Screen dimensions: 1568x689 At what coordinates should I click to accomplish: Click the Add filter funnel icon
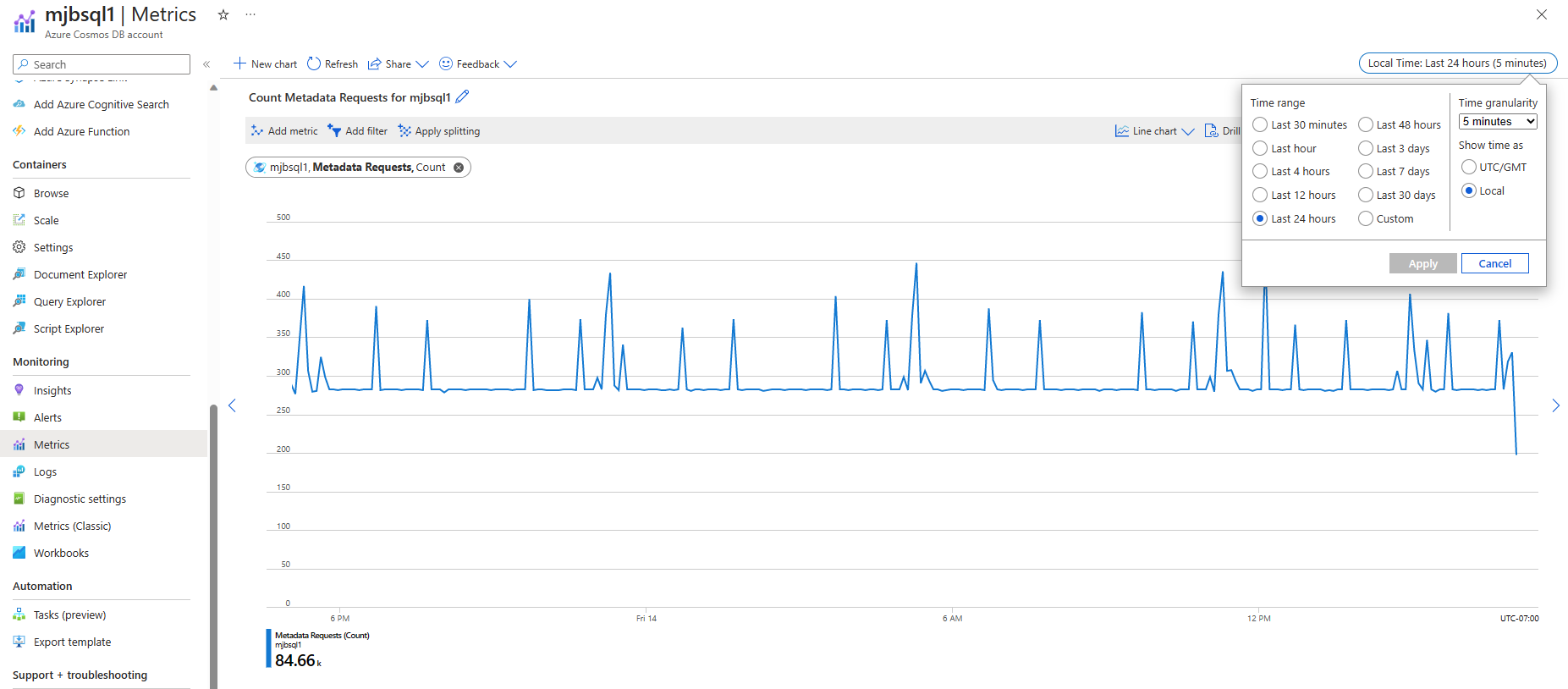coord(335,131)
